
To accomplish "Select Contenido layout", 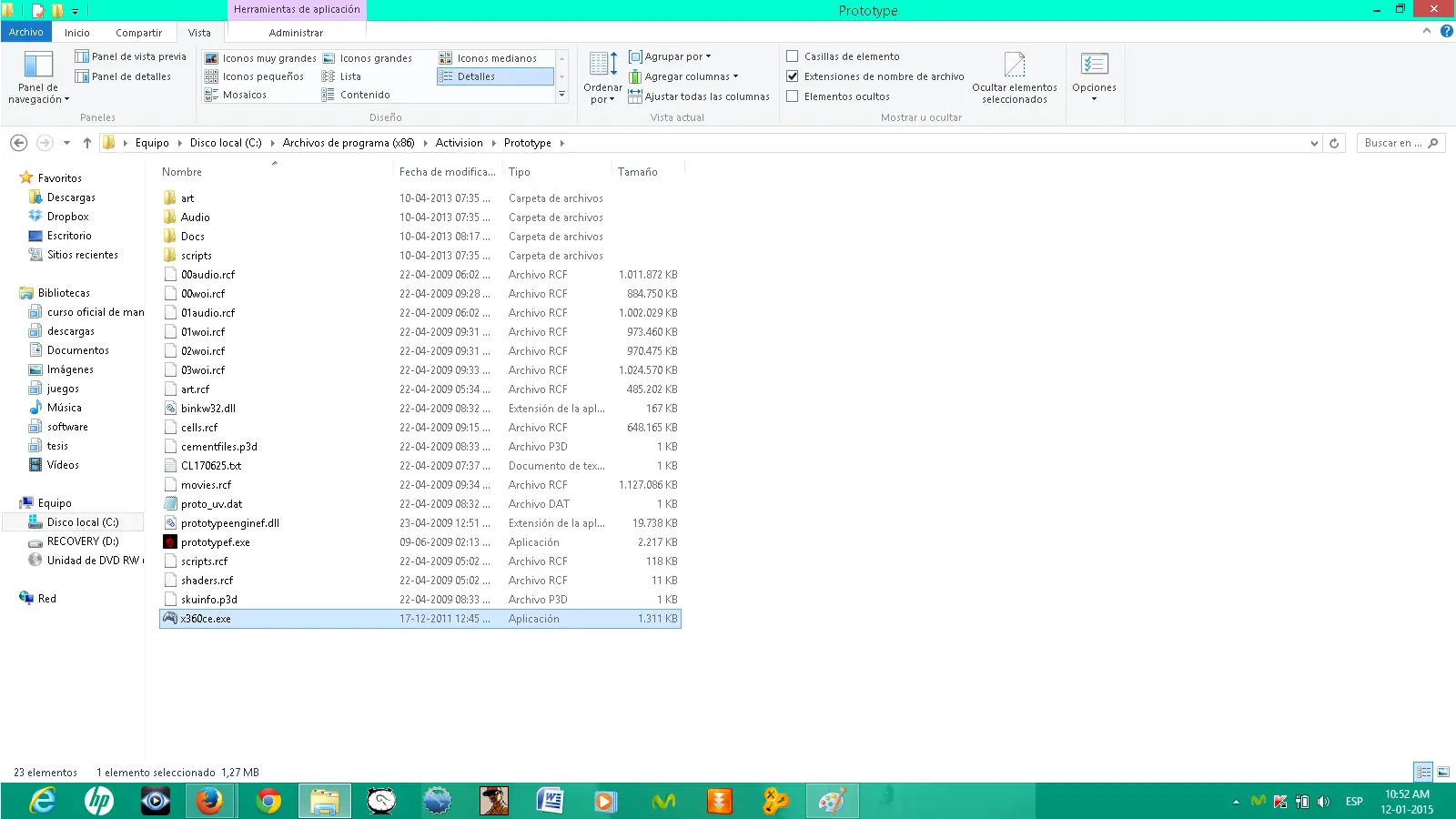I will coord(356,95).
